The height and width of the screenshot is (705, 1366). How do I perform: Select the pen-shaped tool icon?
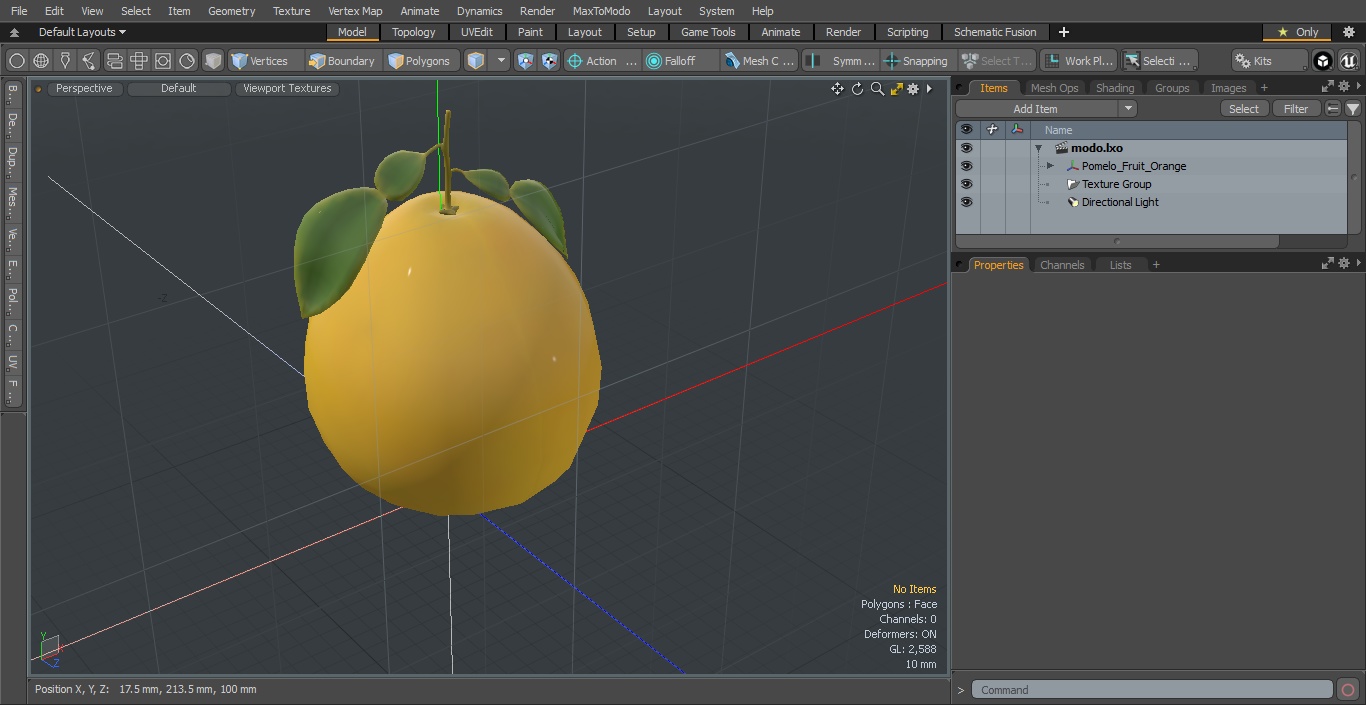point(65,61)
